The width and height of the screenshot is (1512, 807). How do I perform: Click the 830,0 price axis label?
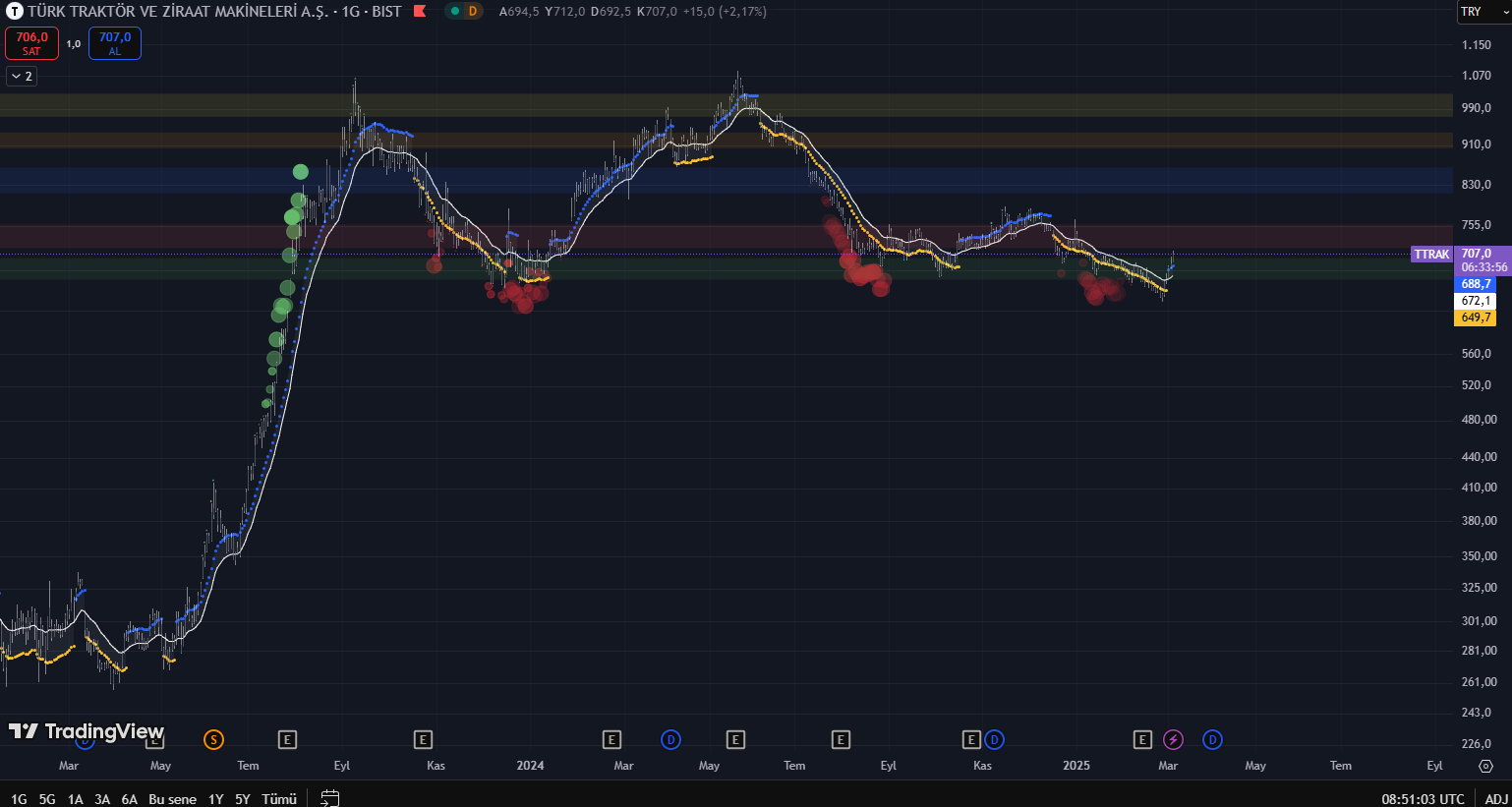[1477, 185]
